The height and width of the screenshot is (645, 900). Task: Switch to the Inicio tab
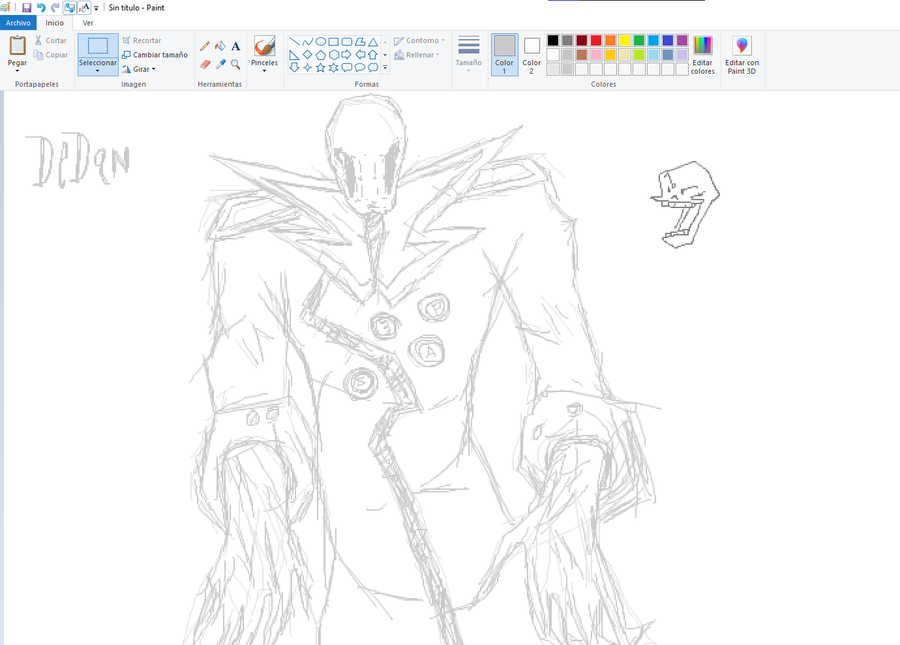55,23
